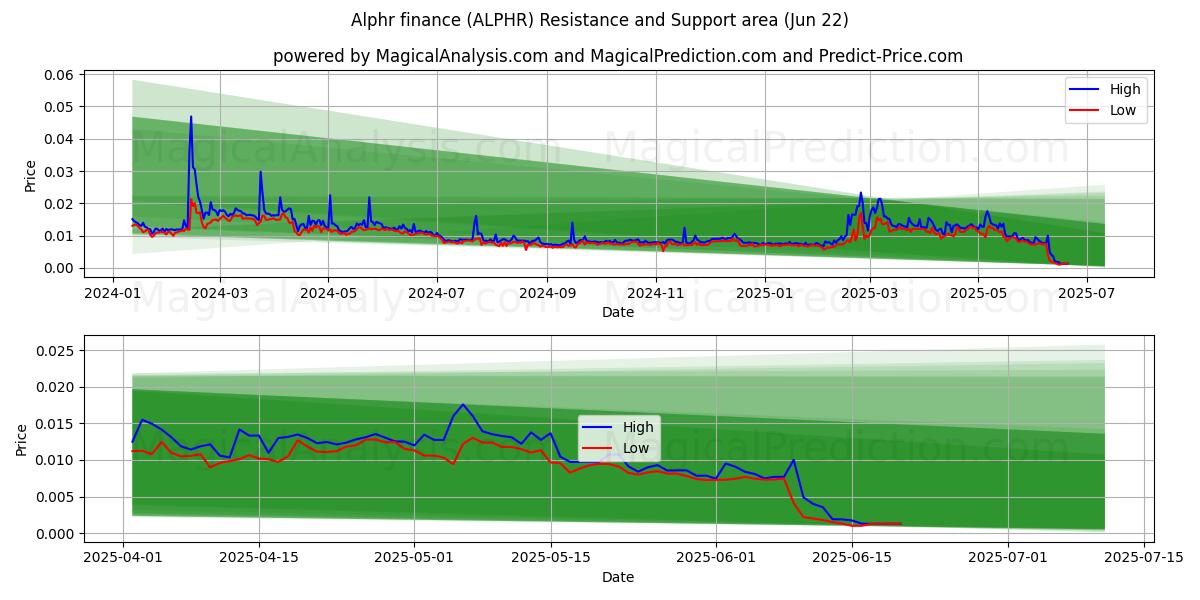The image size is (1200, 600).
Task: Click the top chart's 'Price' axis label
Action: pos(30,175)
